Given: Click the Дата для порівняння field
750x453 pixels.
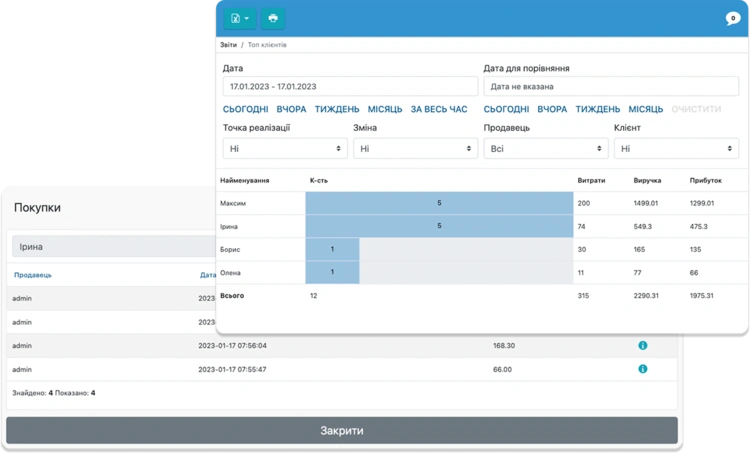Looking at the screenshot, I should pos(611,87).
